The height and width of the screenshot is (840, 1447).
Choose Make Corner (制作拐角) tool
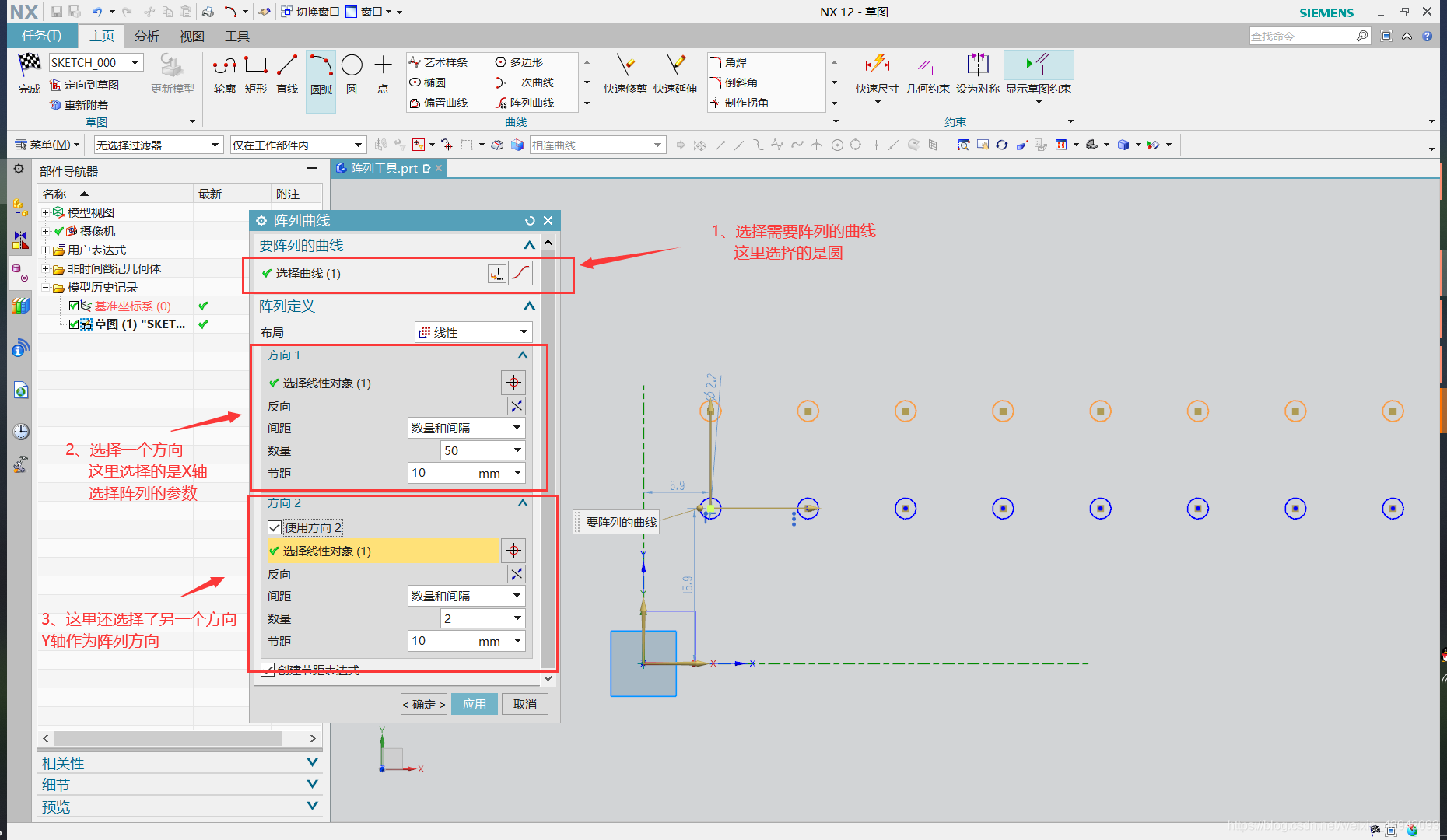739,103
